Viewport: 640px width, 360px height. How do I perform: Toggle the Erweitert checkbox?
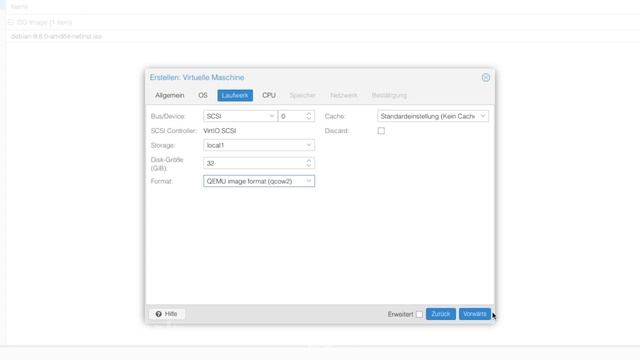(x=419, y=314)
